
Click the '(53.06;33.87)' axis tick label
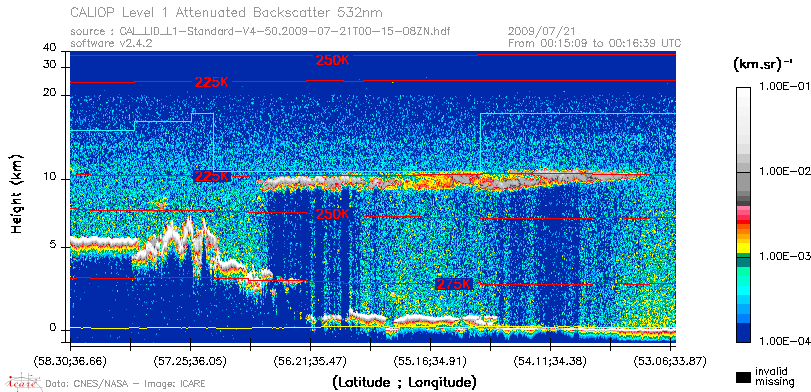point(670,360)
